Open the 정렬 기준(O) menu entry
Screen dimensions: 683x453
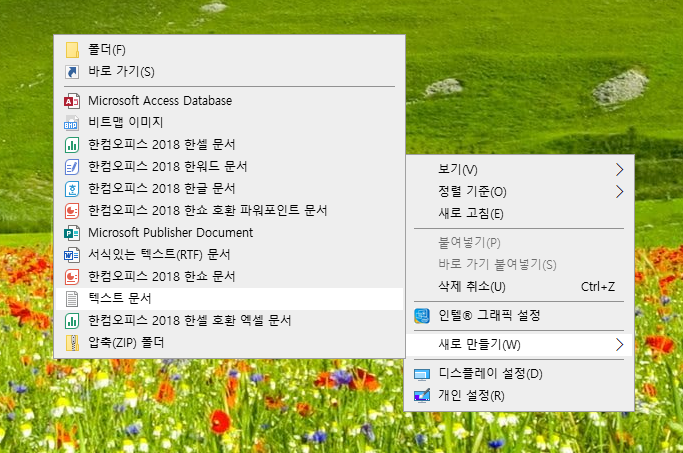(518, 191)
